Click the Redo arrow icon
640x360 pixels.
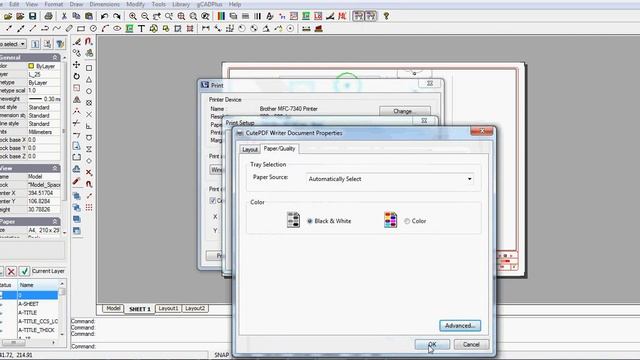117,16
